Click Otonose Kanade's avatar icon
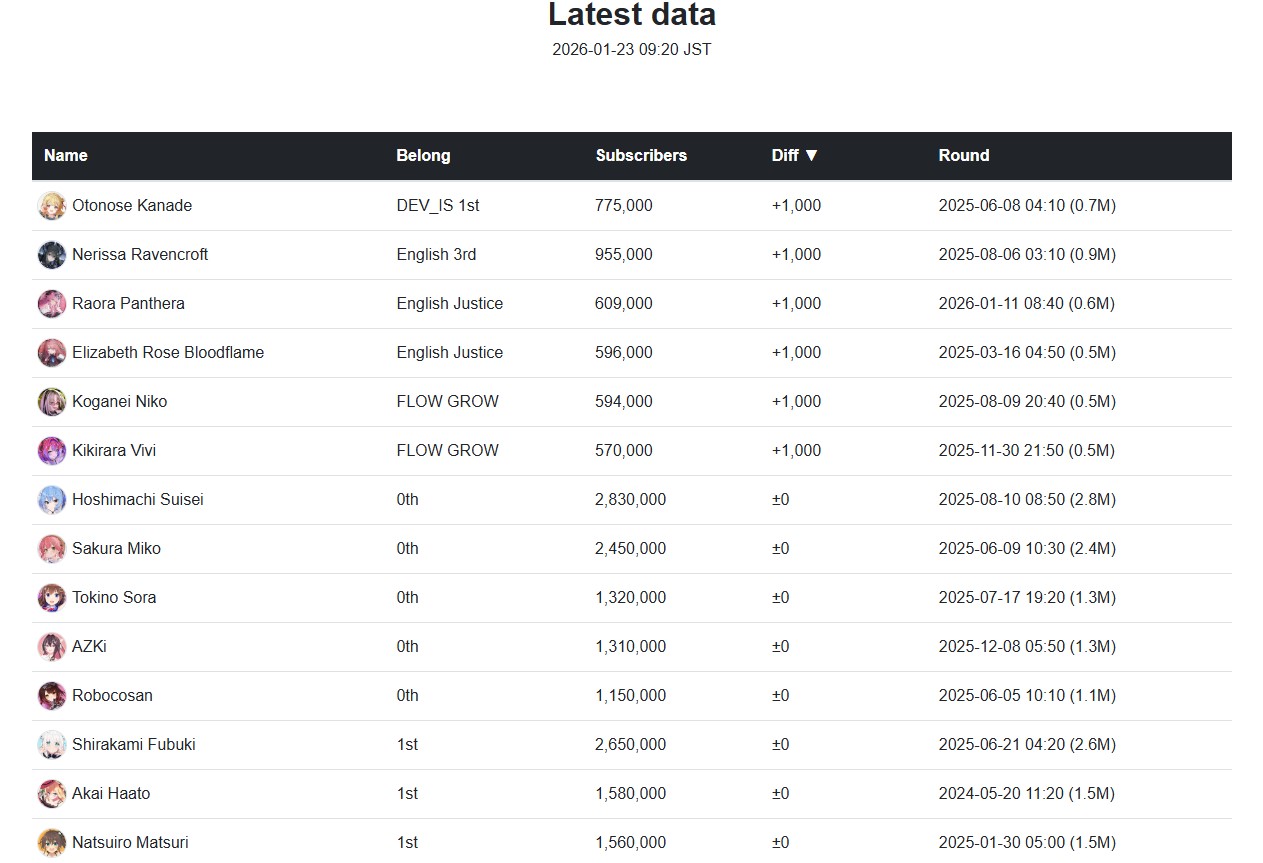 [52, 206]
